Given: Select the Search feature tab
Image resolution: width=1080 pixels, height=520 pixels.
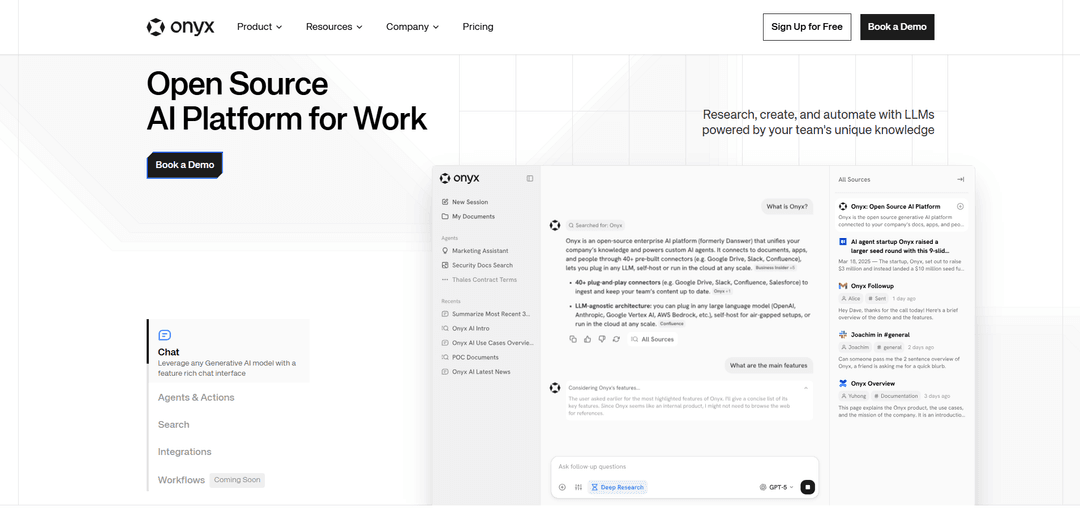Looking at the screenshot, I should pos(174,425).
